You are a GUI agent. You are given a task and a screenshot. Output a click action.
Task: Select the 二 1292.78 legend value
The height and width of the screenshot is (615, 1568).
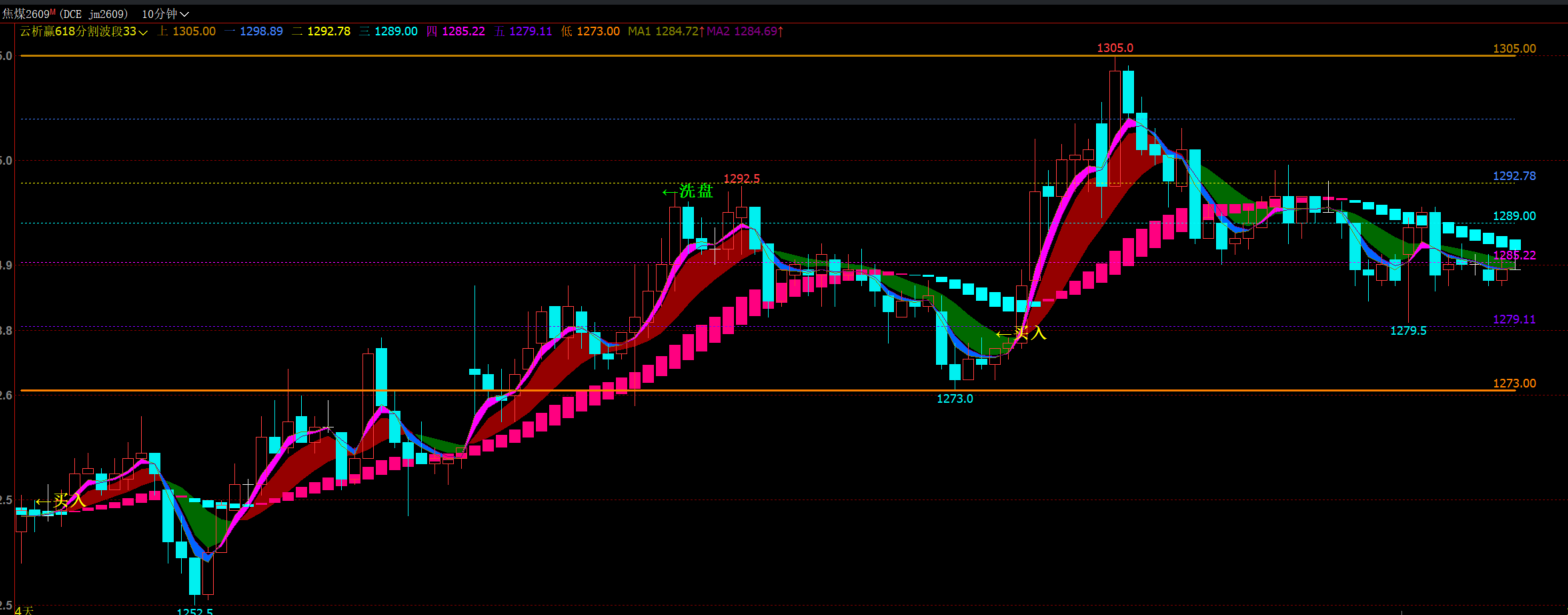pos(321,32)
